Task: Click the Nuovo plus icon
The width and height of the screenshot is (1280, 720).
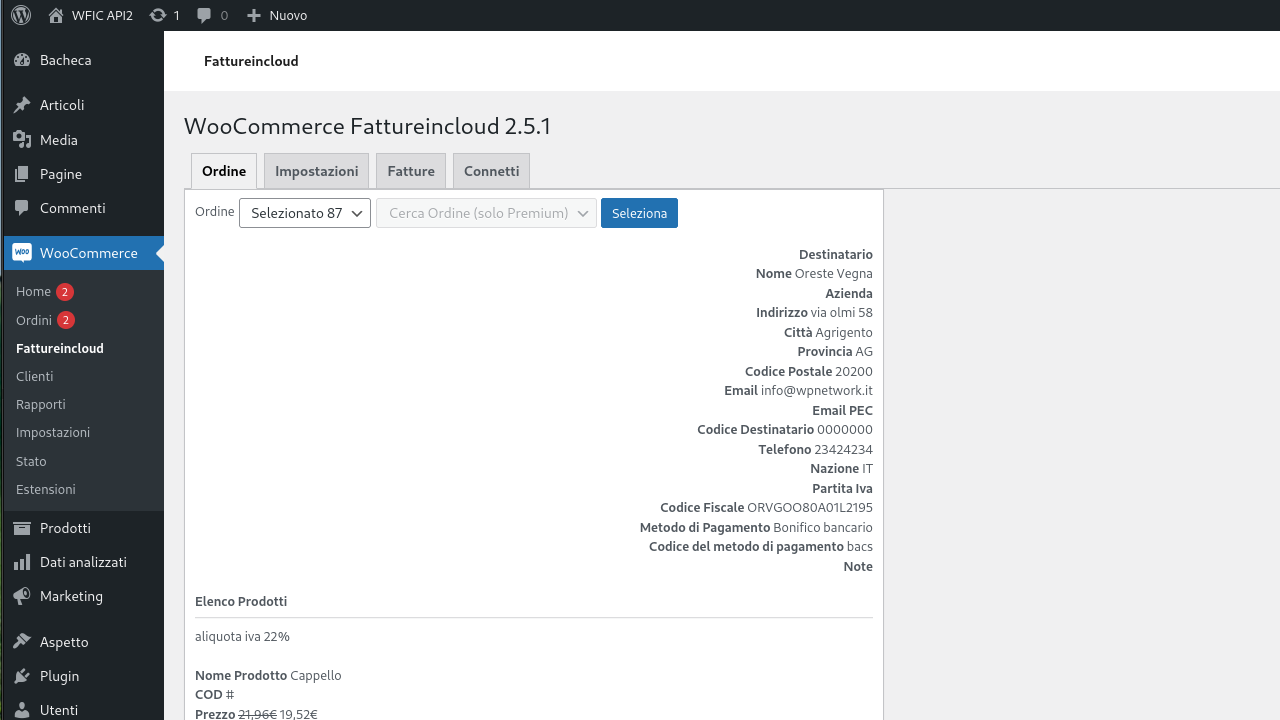Action: point(254,15)
